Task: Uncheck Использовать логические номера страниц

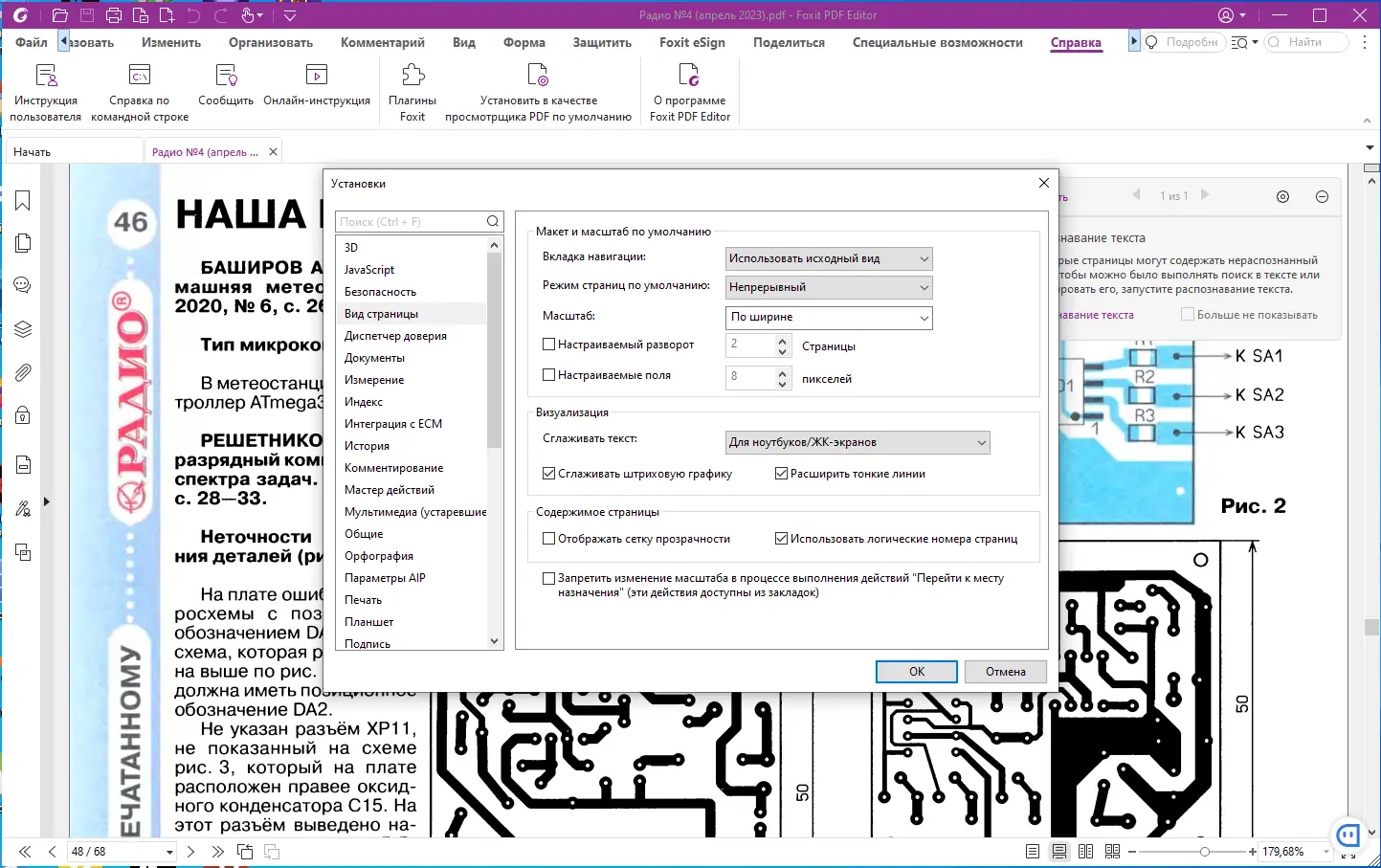Action: tap(781, 538)
